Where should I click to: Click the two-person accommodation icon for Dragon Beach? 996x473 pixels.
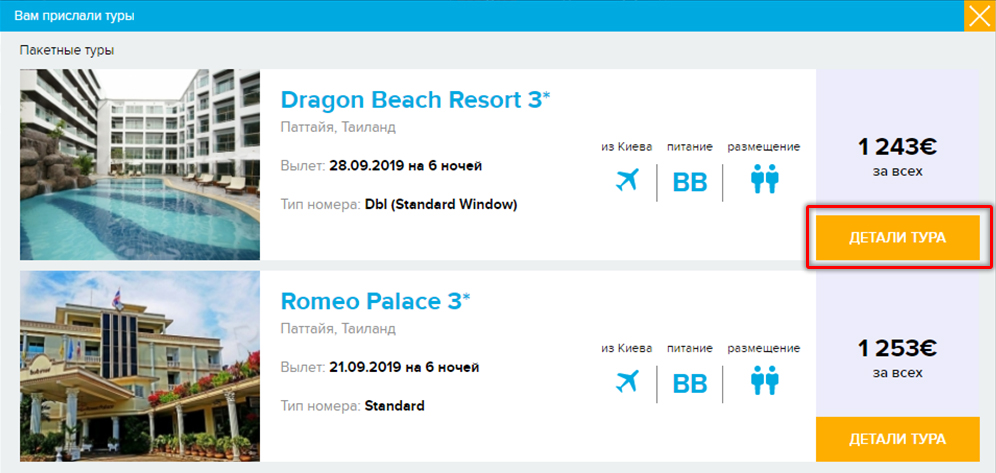tap(764, 181)
